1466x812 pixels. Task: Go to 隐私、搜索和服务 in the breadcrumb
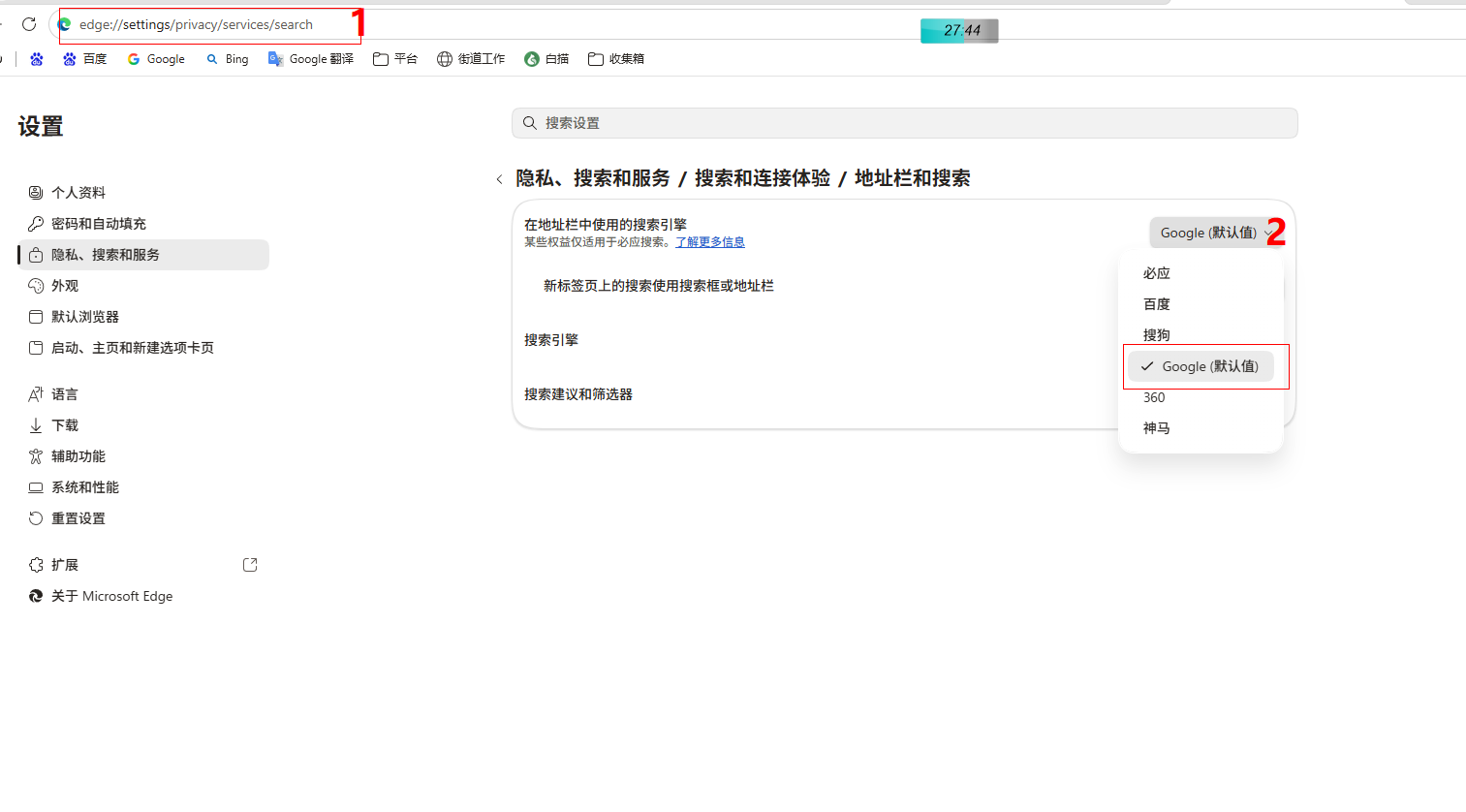click(x=593, y=178)
